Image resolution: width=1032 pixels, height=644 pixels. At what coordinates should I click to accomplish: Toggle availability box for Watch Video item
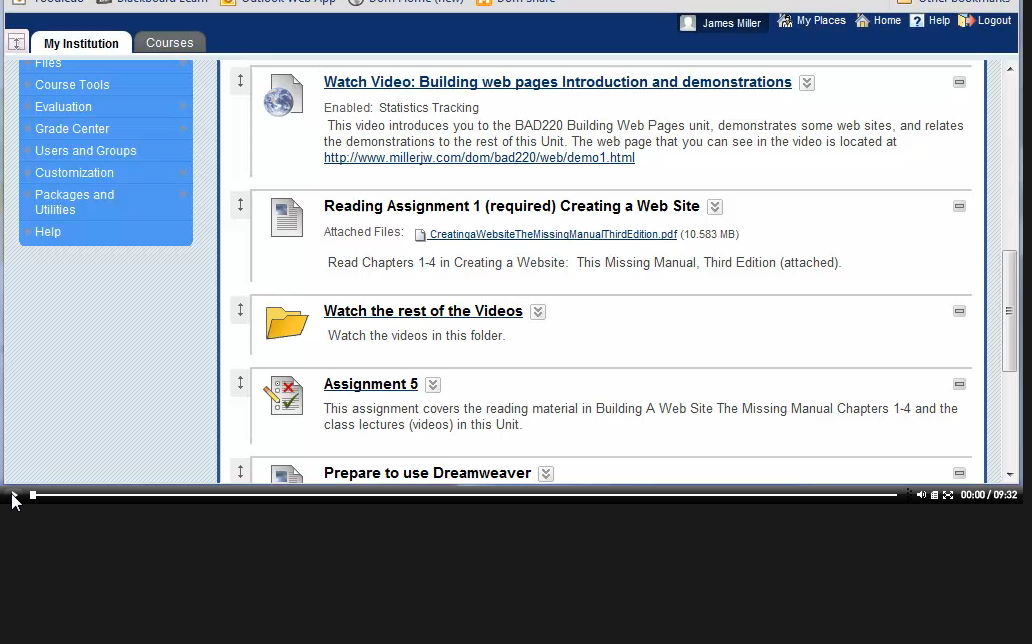[959, 82]
